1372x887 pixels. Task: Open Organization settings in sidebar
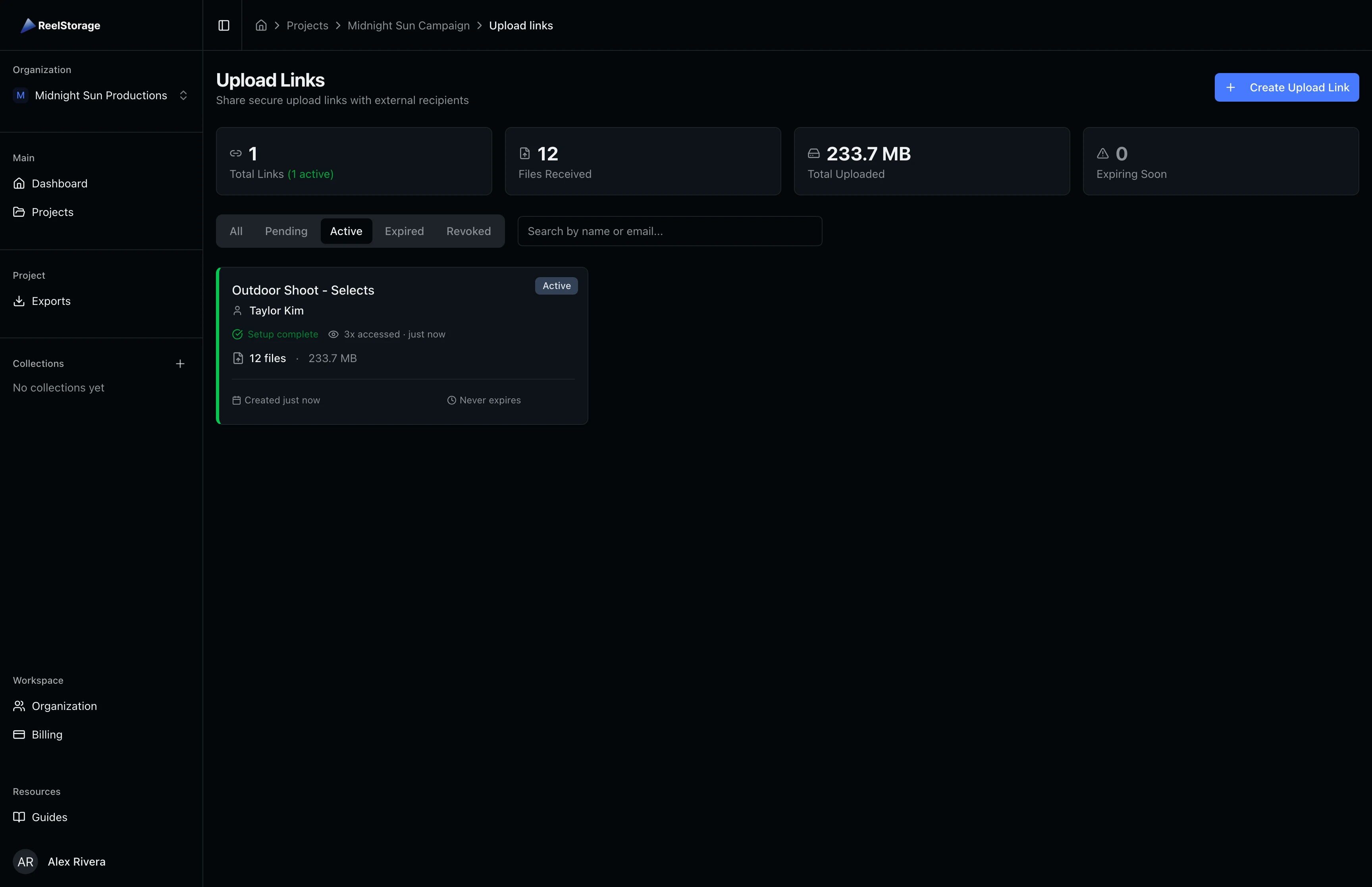(64, 706)
